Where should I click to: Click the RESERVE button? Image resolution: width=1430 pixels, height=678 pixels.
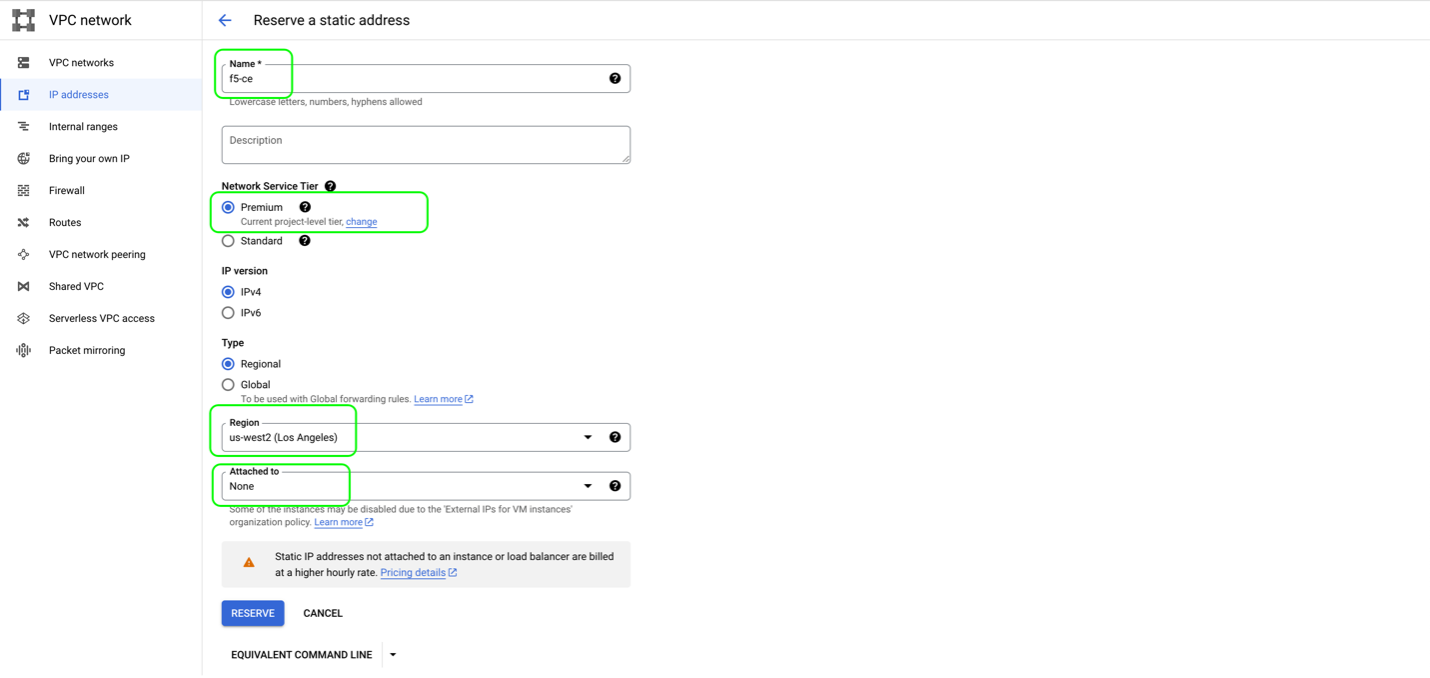252,613
